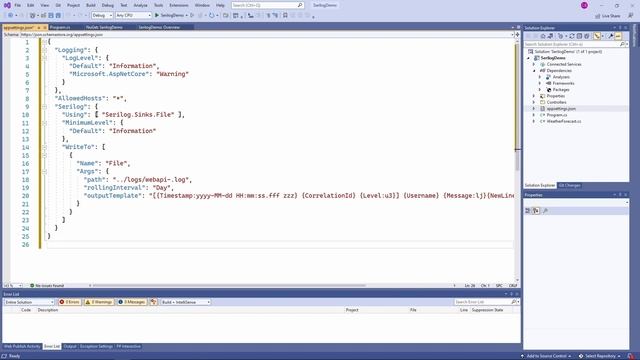Screen dimensions: 640x360
Task: Click the Start Without Debugging icon
Action: [192, 15]
